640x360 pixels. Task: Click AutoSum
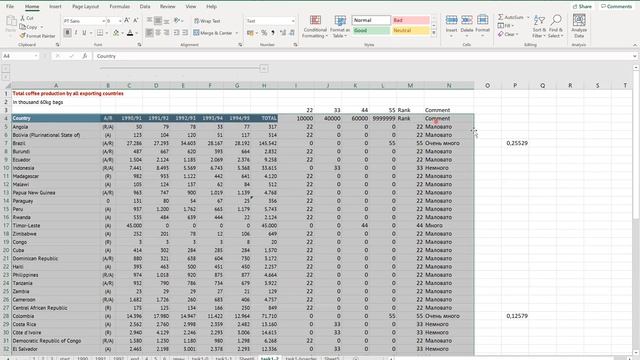(510, 17)
